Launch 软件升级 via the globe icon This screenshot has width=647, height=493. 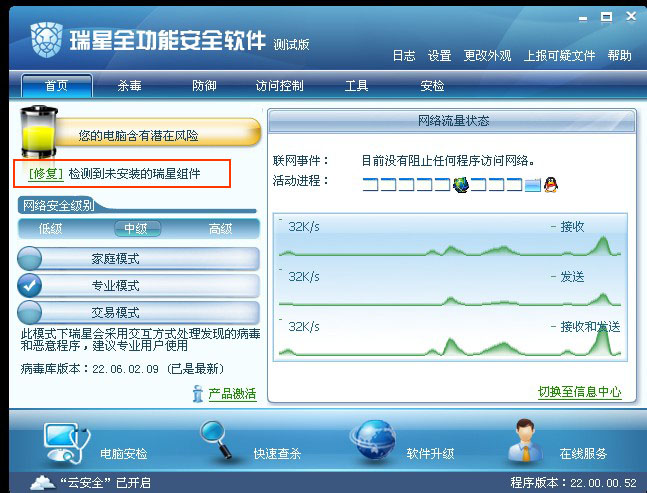tap(373, 440)
